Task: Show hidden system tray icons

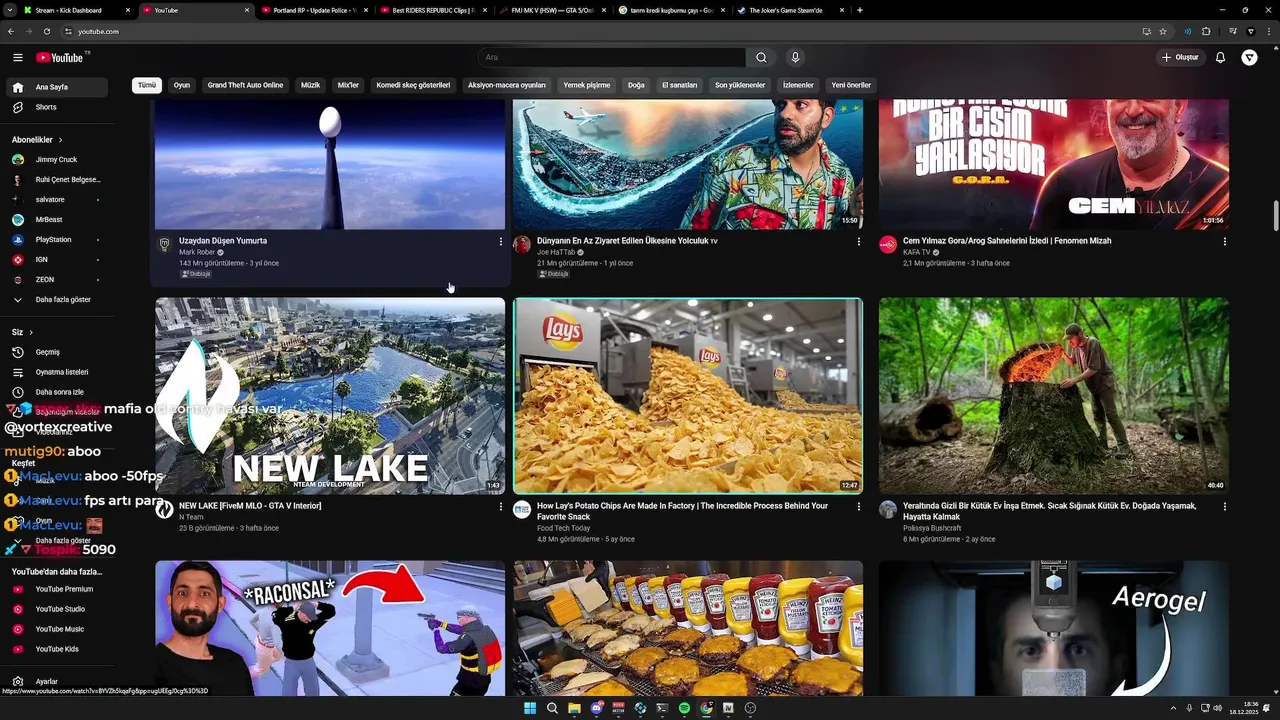Action: point(1173,708)
